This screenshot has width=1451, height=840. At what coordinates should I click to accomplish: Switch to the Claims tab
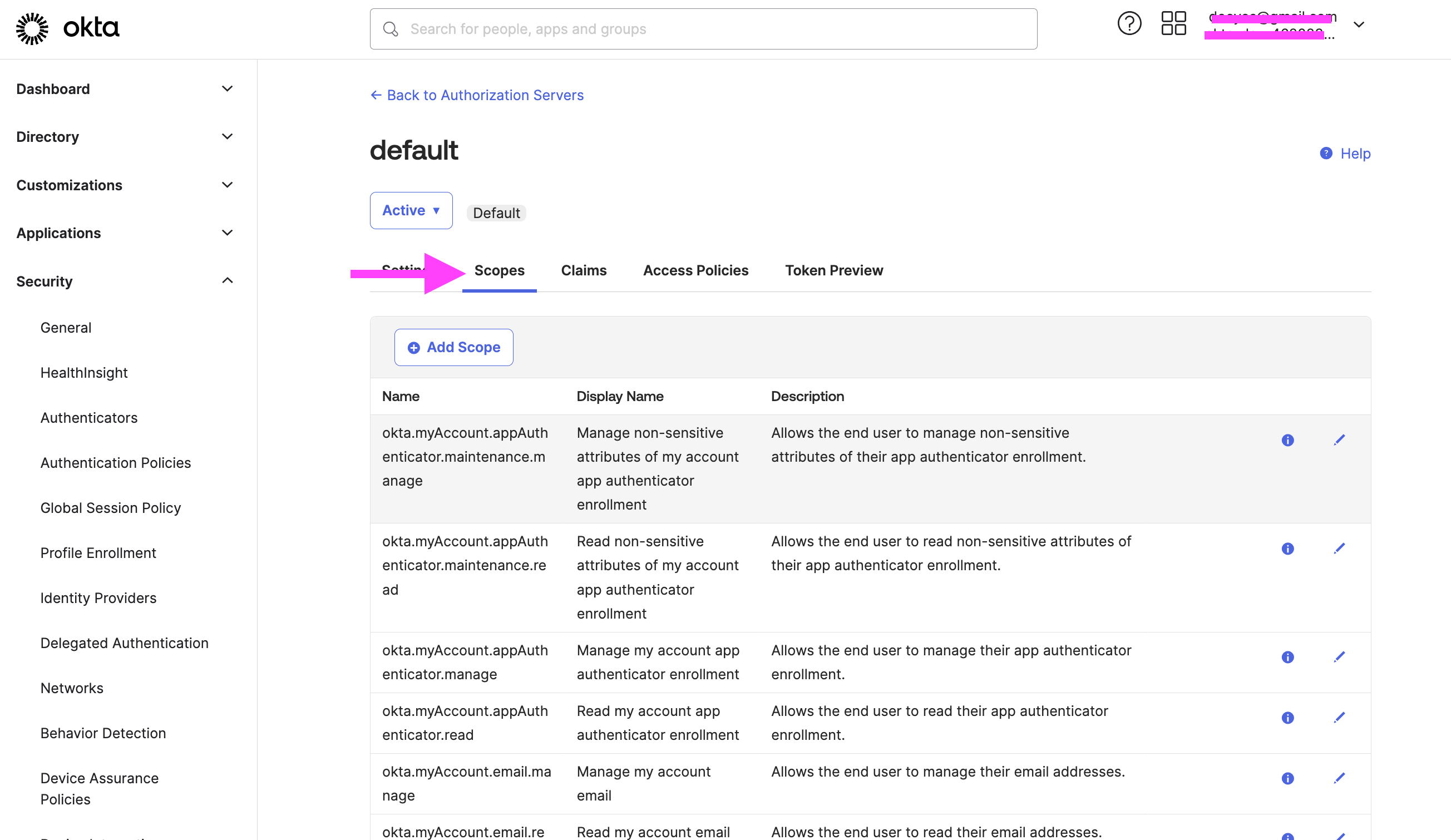pos(584,270)
